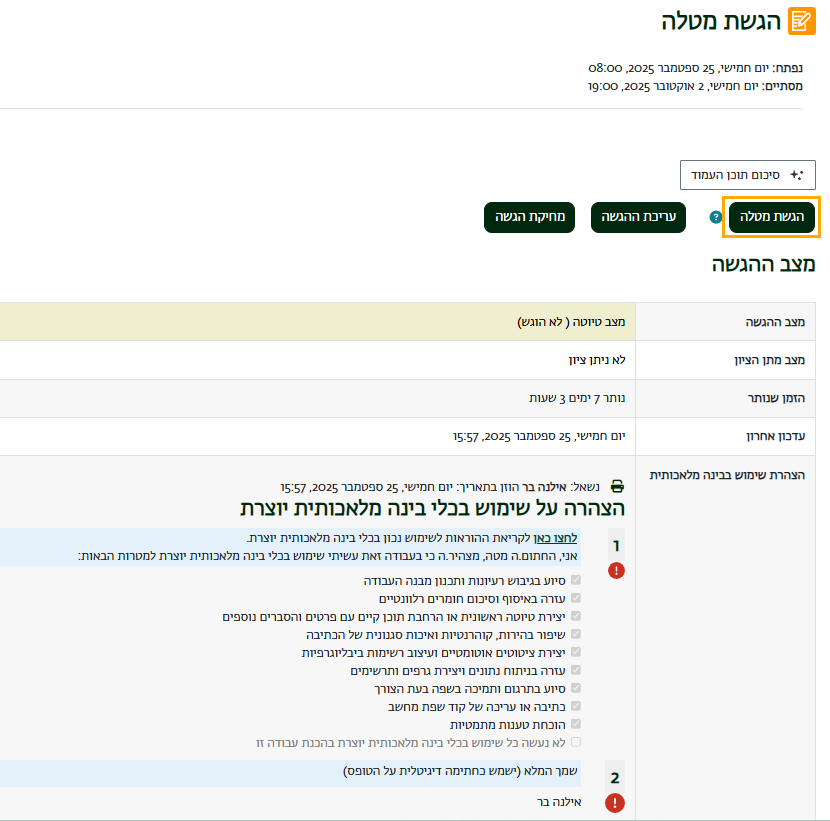Click the סיכום תוכן העמוד summary button
The image size is (830, 821).
coord(748,174)
